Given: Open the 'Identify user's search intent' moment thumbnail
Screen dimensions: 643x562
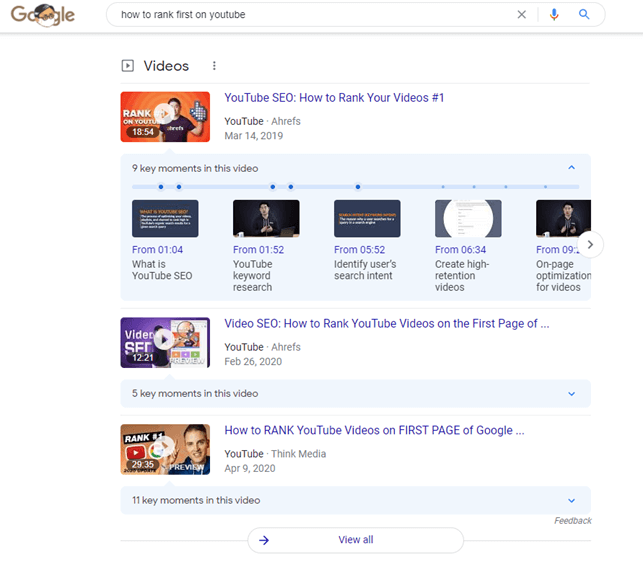Looking at the screenshot, I should point(367,218).
